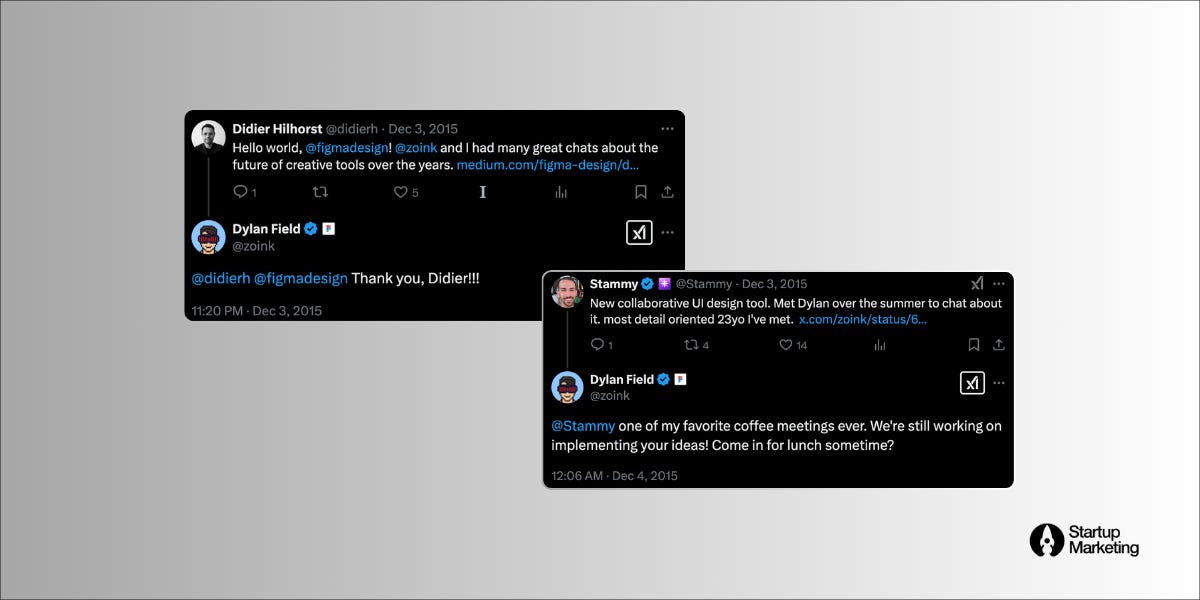Open Grok on Dylan's reply to Stammy

(972, 383)
